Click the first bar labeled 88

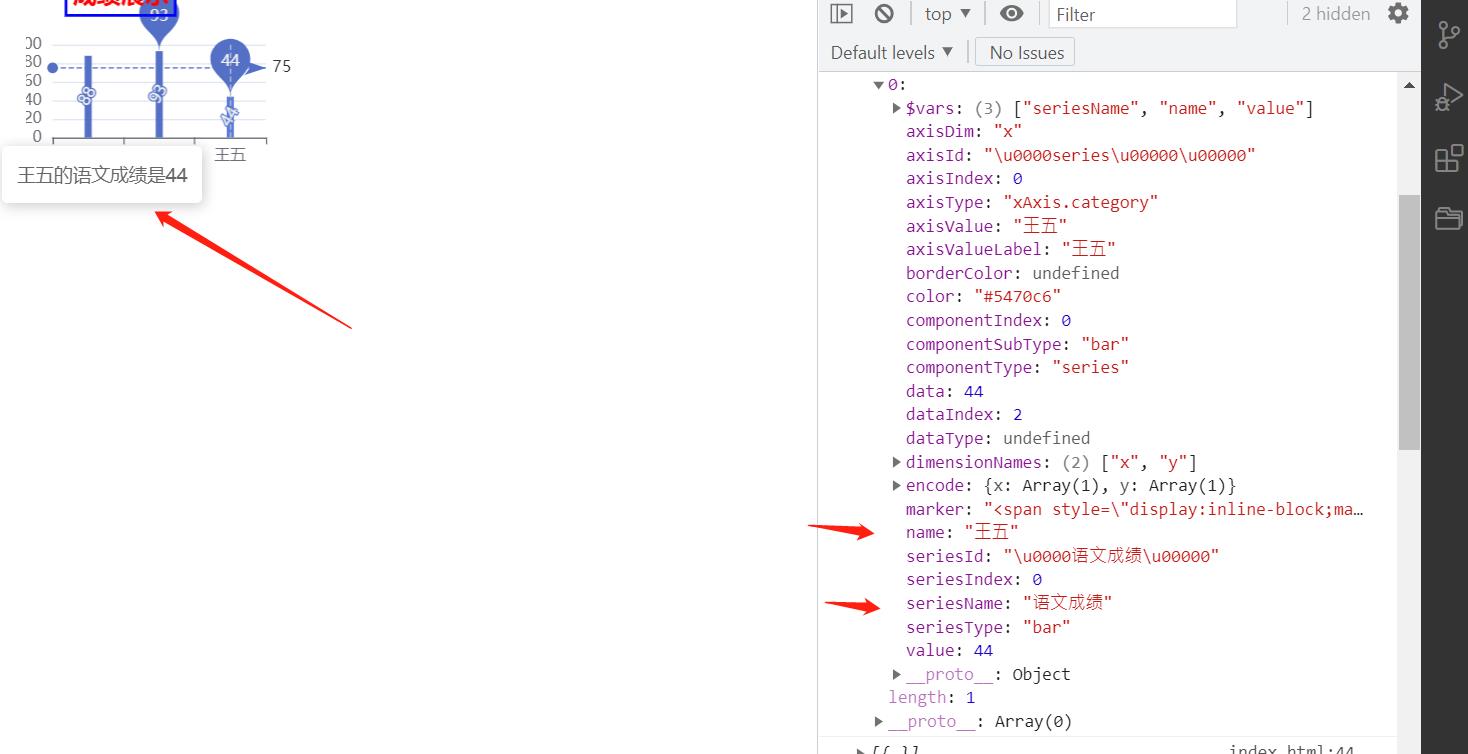pyautogui.click(x=88, y=96)
